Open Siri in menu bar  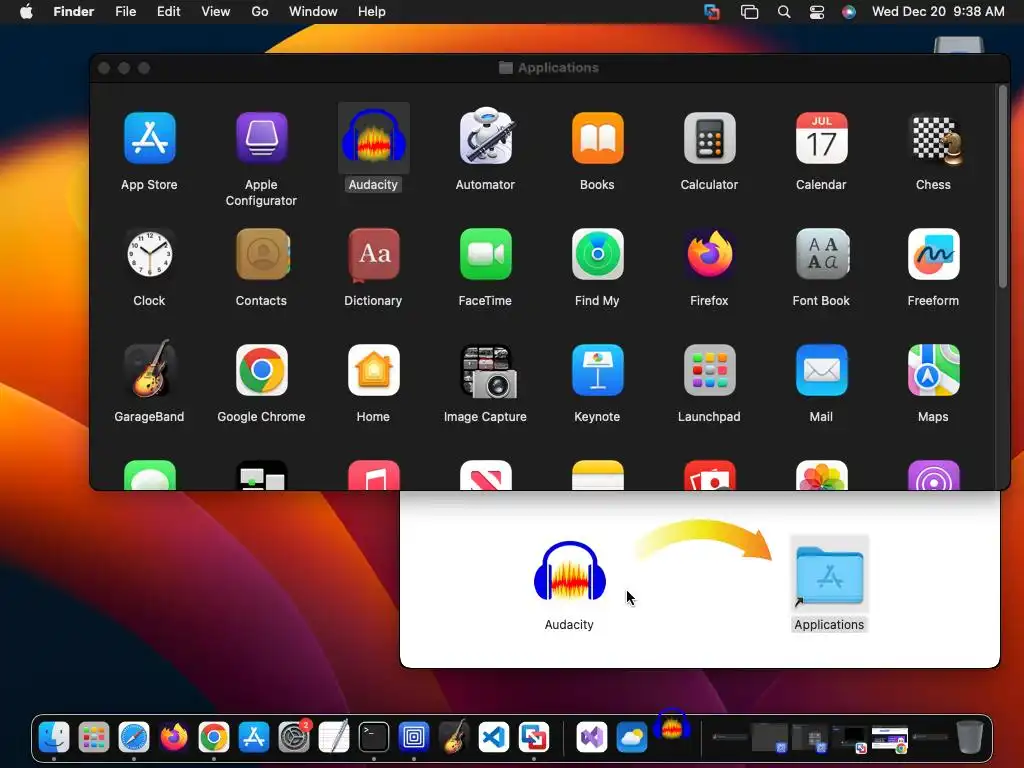[x=848, y=12]
